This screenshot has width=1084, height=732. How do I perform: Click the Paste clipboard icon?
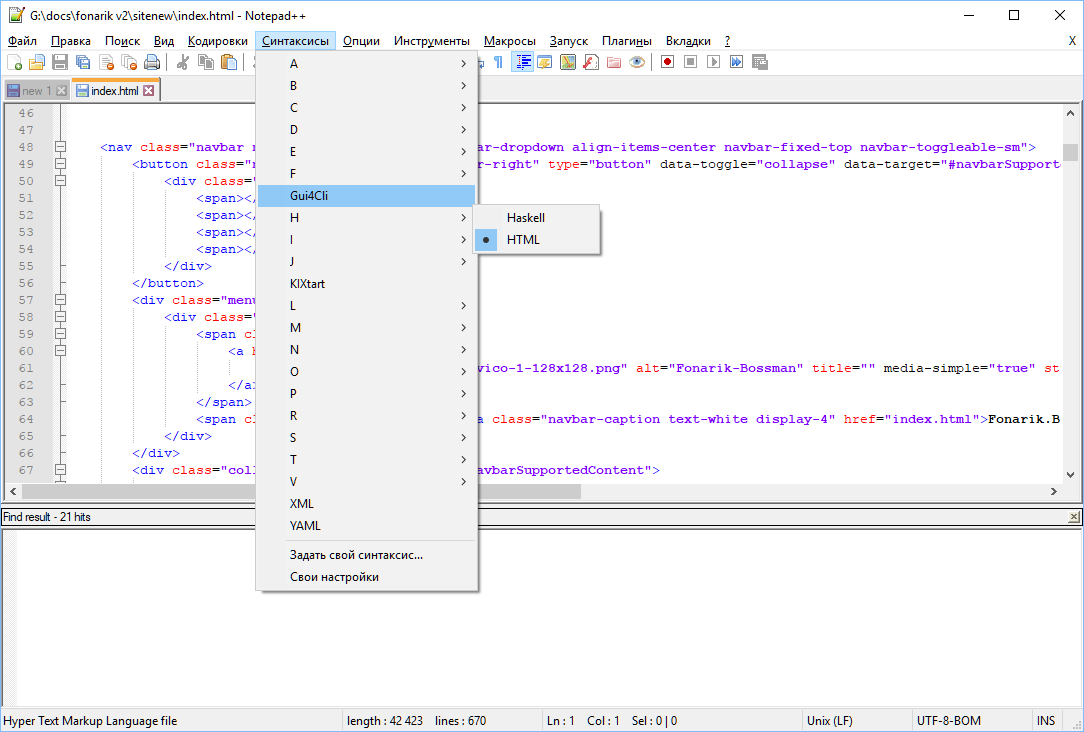(x=229, y=62)
